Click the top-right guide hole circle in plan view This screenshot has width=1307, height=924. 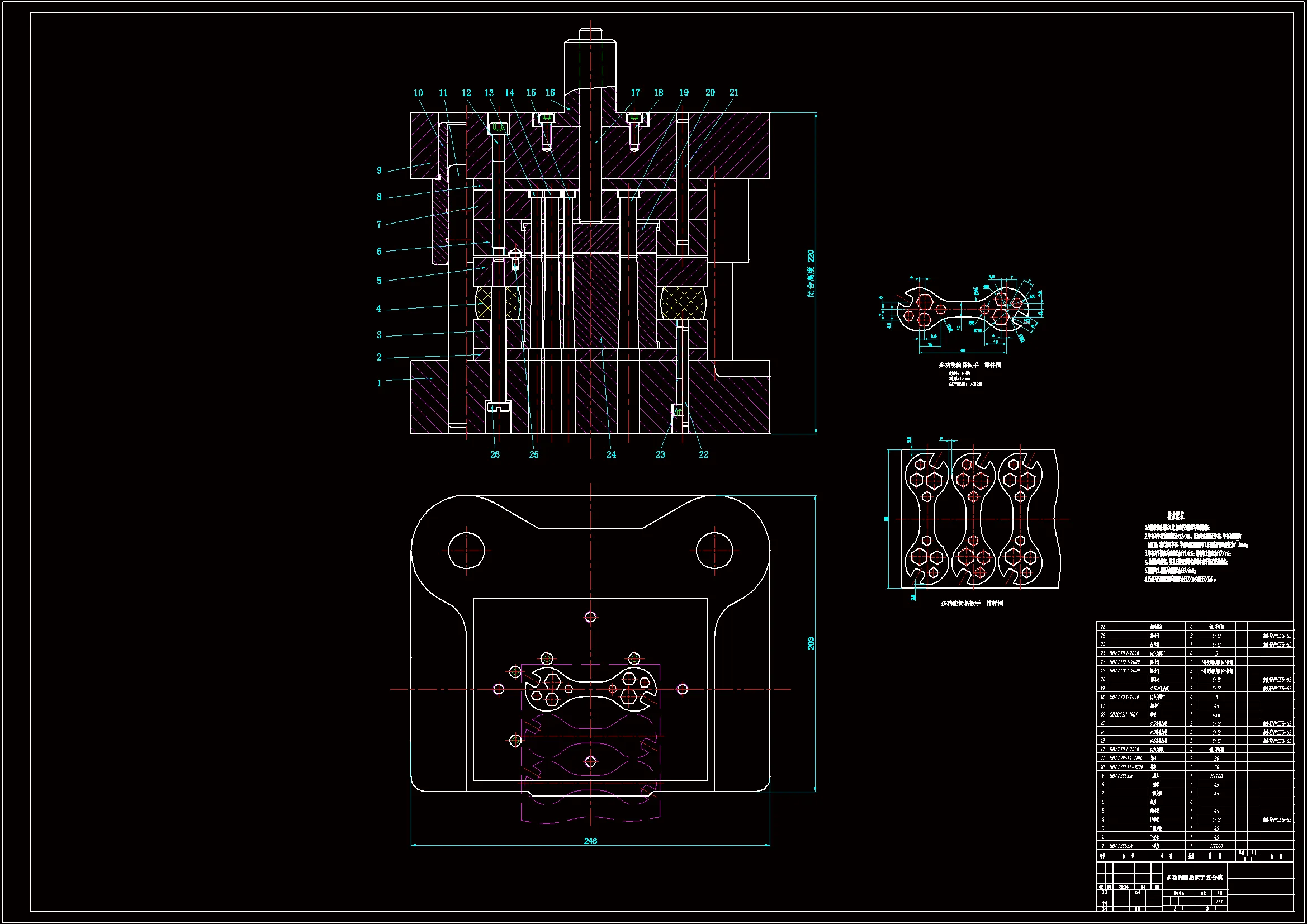714,551
